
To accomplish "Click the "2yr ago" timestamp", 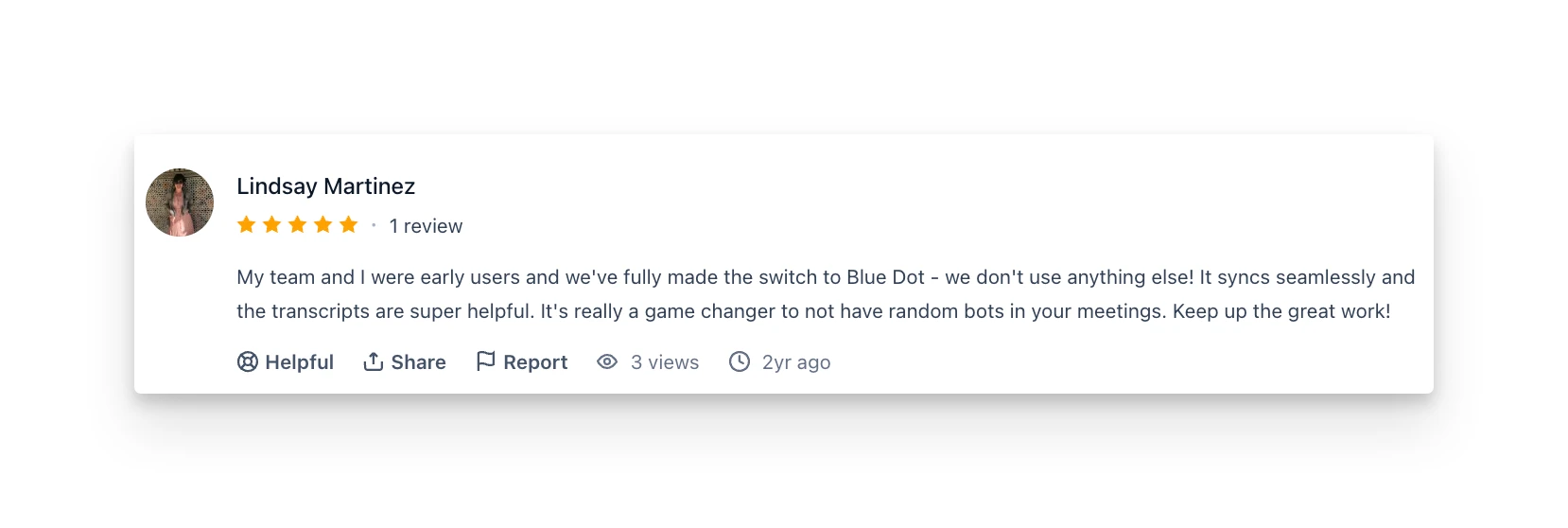I will point(796,362).
